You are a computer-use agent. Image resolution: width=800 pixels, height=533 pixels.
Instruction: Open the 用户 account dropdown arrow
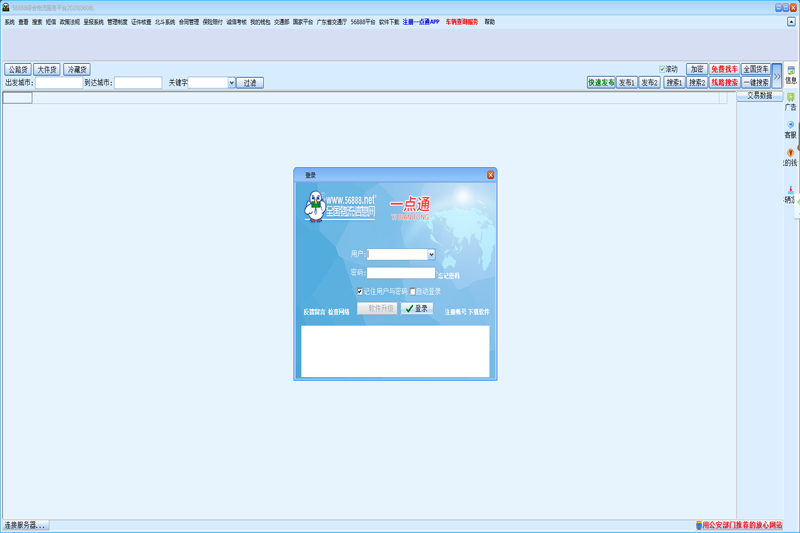(431, 254)
